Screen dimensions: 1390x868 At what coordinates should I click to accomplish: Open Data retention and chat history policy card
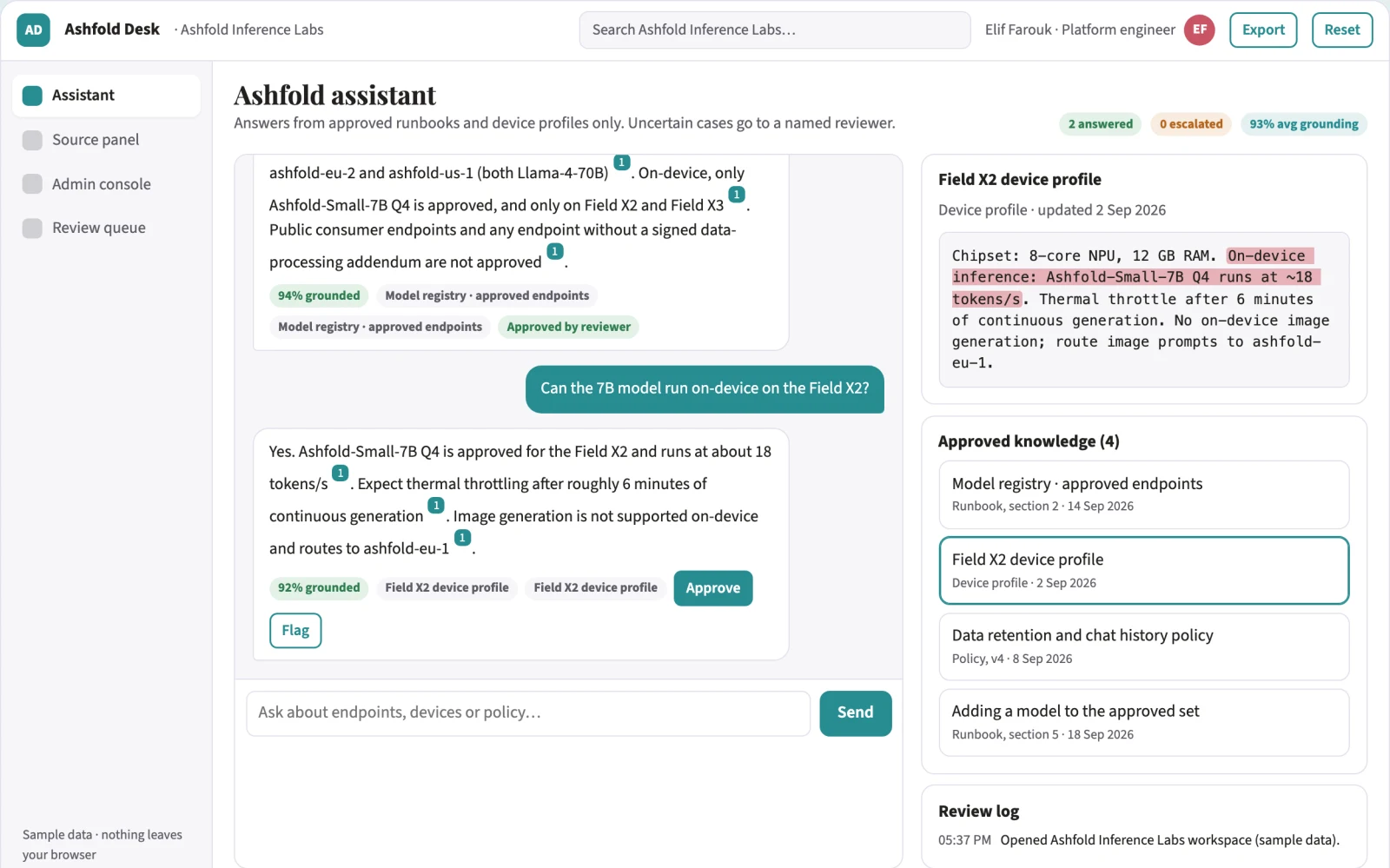(x=1144, y=647)
